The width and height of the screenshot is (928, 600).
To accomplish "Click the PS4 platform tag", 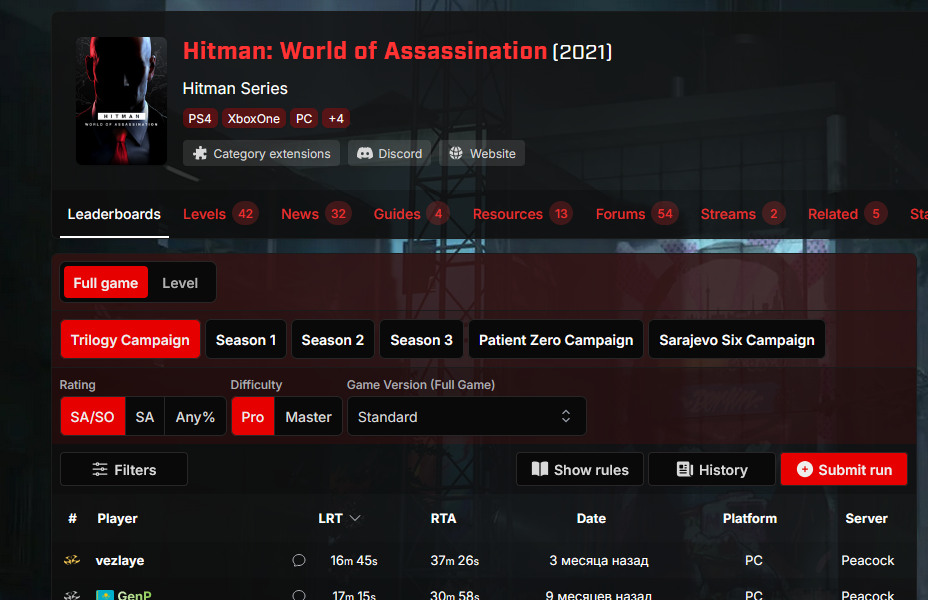I will click(x=200, y=118).
